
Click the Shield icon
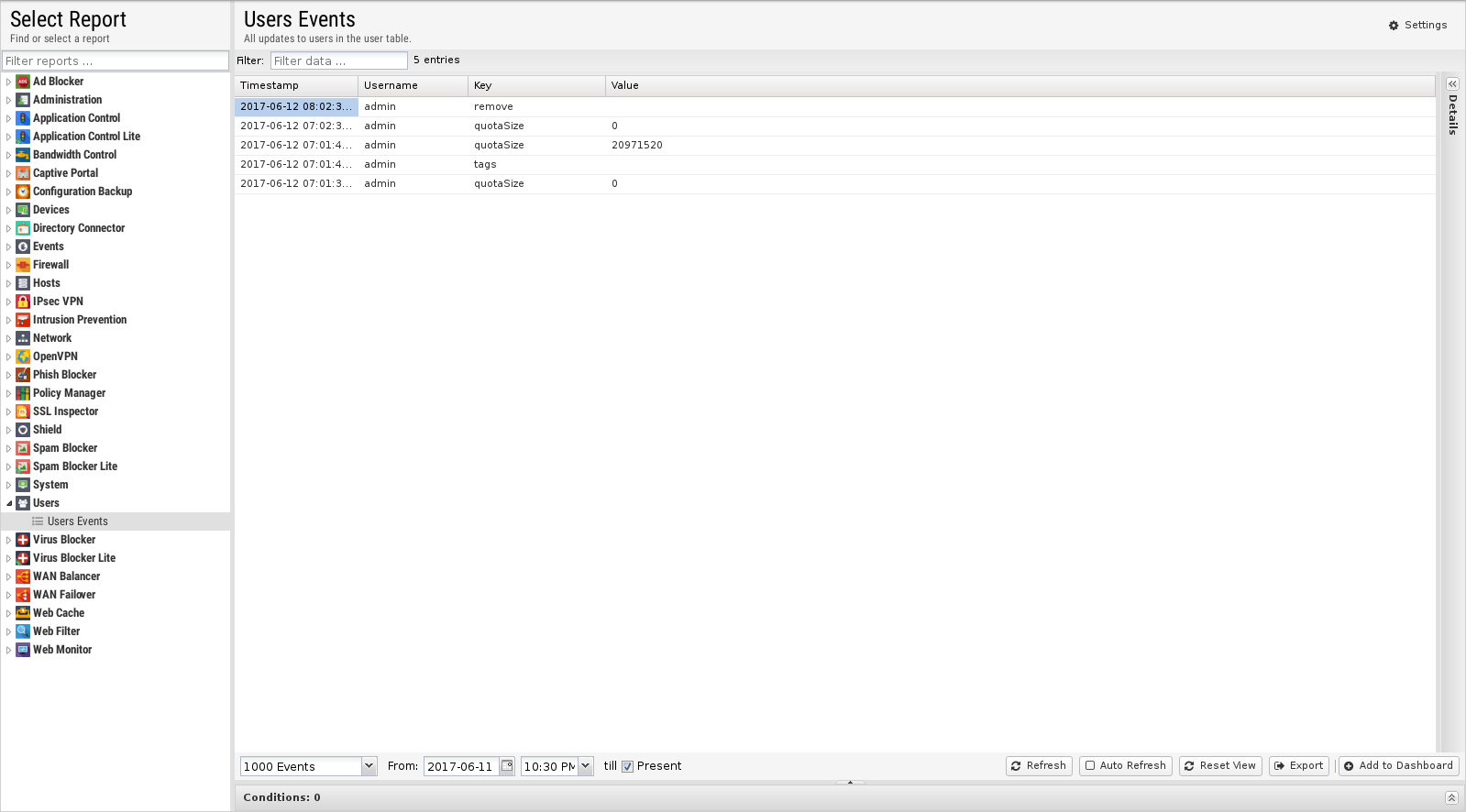click(x=23, y=430)
